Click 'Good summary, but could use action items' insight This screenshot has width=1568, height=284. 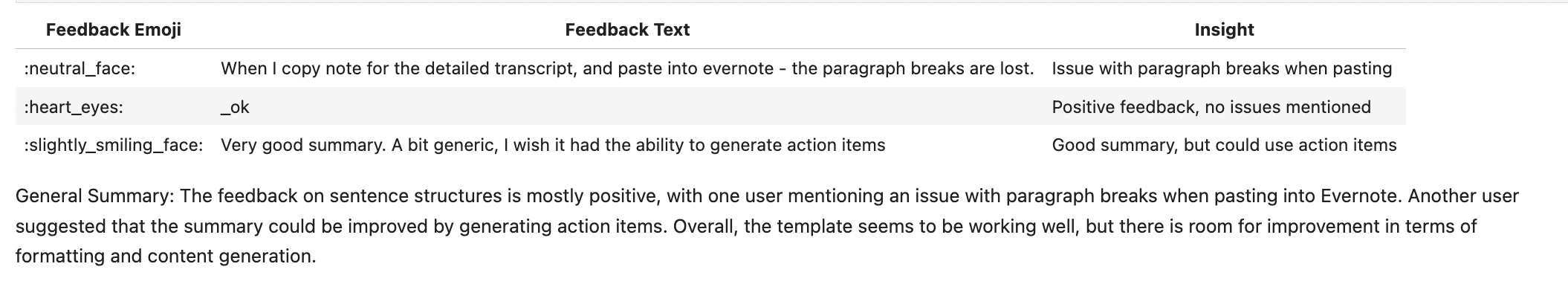click(x=1224, y=146)
